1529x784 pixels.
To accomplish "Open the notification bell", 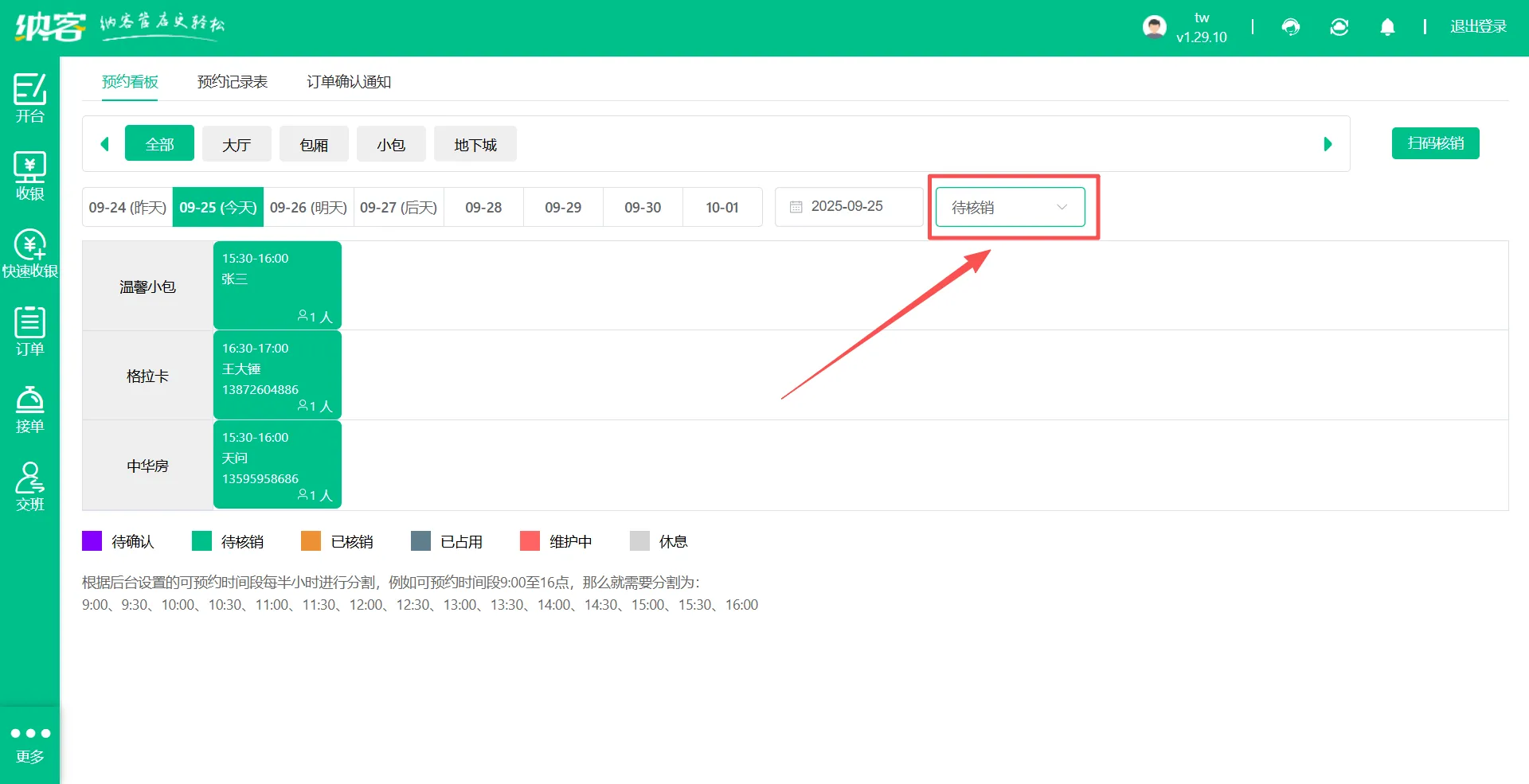I will coord(1387,27).
